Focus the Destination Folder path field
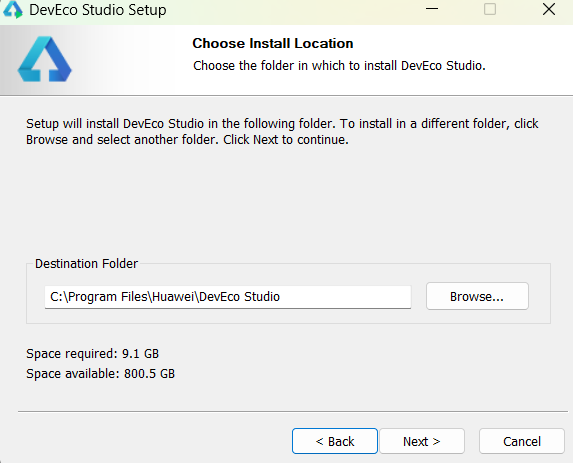Image resolution: width=573 pixels, height=463 pixels. tap(228, 297)
